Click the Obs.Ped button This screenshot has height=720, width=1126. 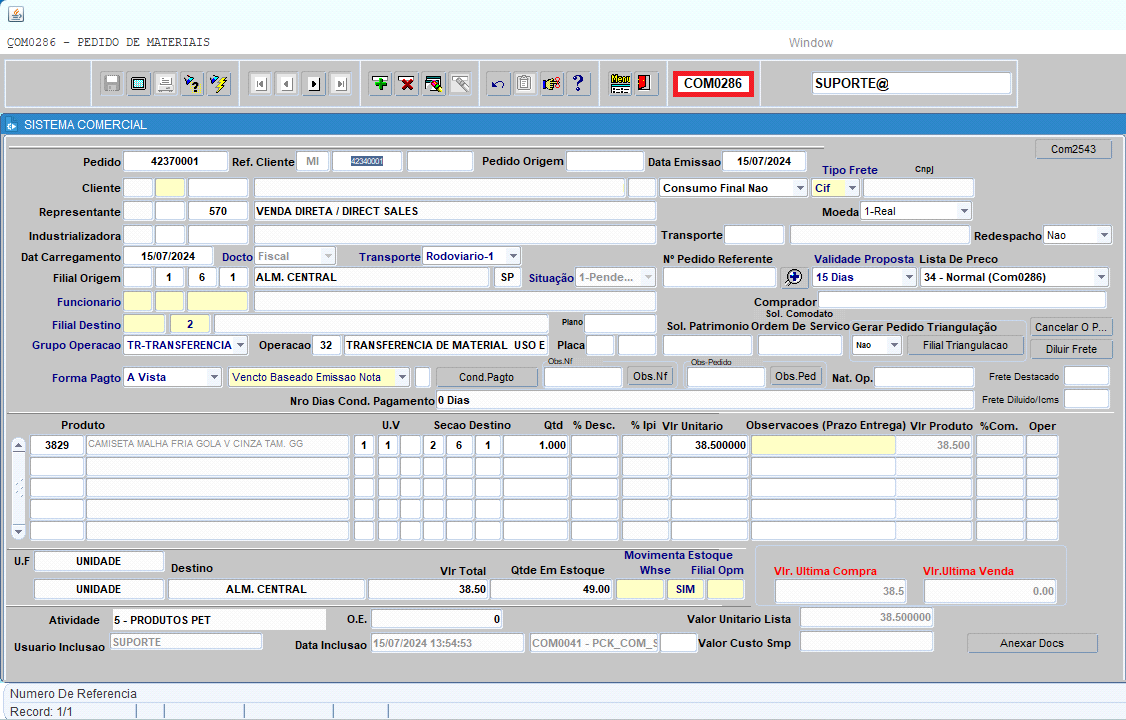click(x=795, y=376)
